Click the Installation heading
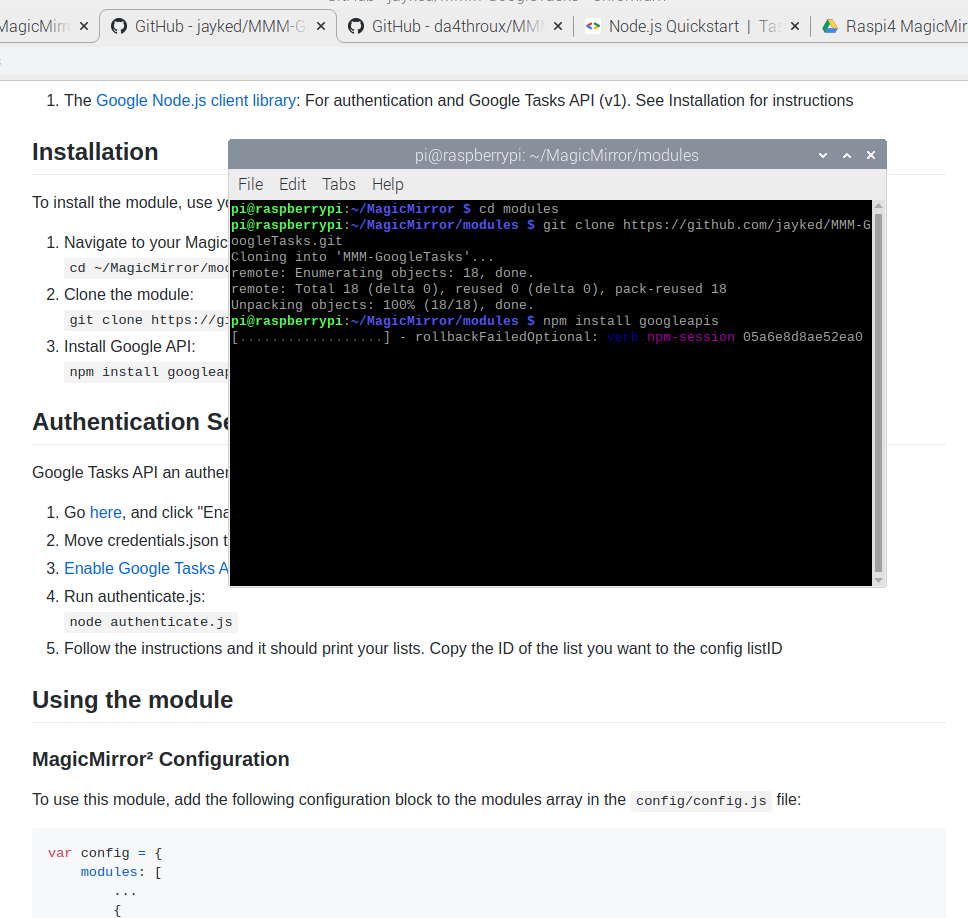The image size is (968, 918). coord(95,152)
